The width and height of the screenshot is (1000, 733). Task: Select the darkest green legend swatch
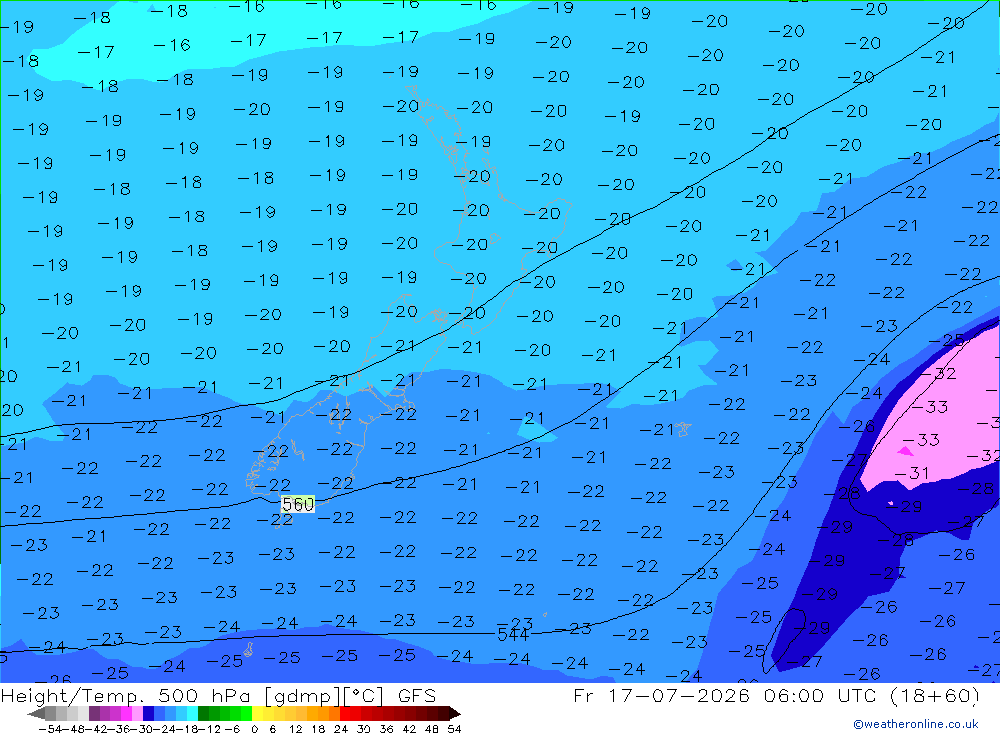tap(203, 714)
